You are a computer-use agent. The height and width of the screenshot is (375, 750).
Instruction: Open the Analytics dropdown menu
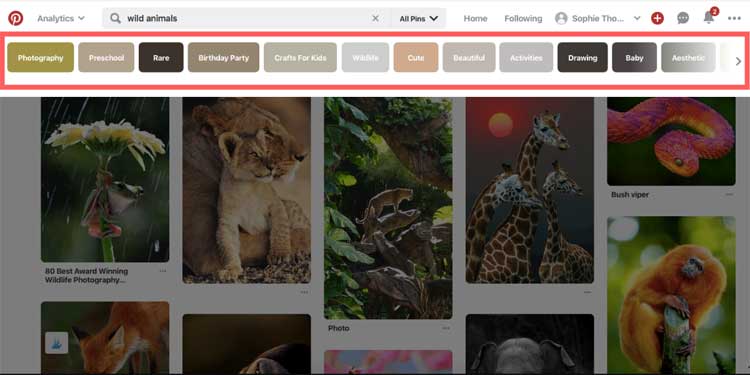[x=61, y=18]
